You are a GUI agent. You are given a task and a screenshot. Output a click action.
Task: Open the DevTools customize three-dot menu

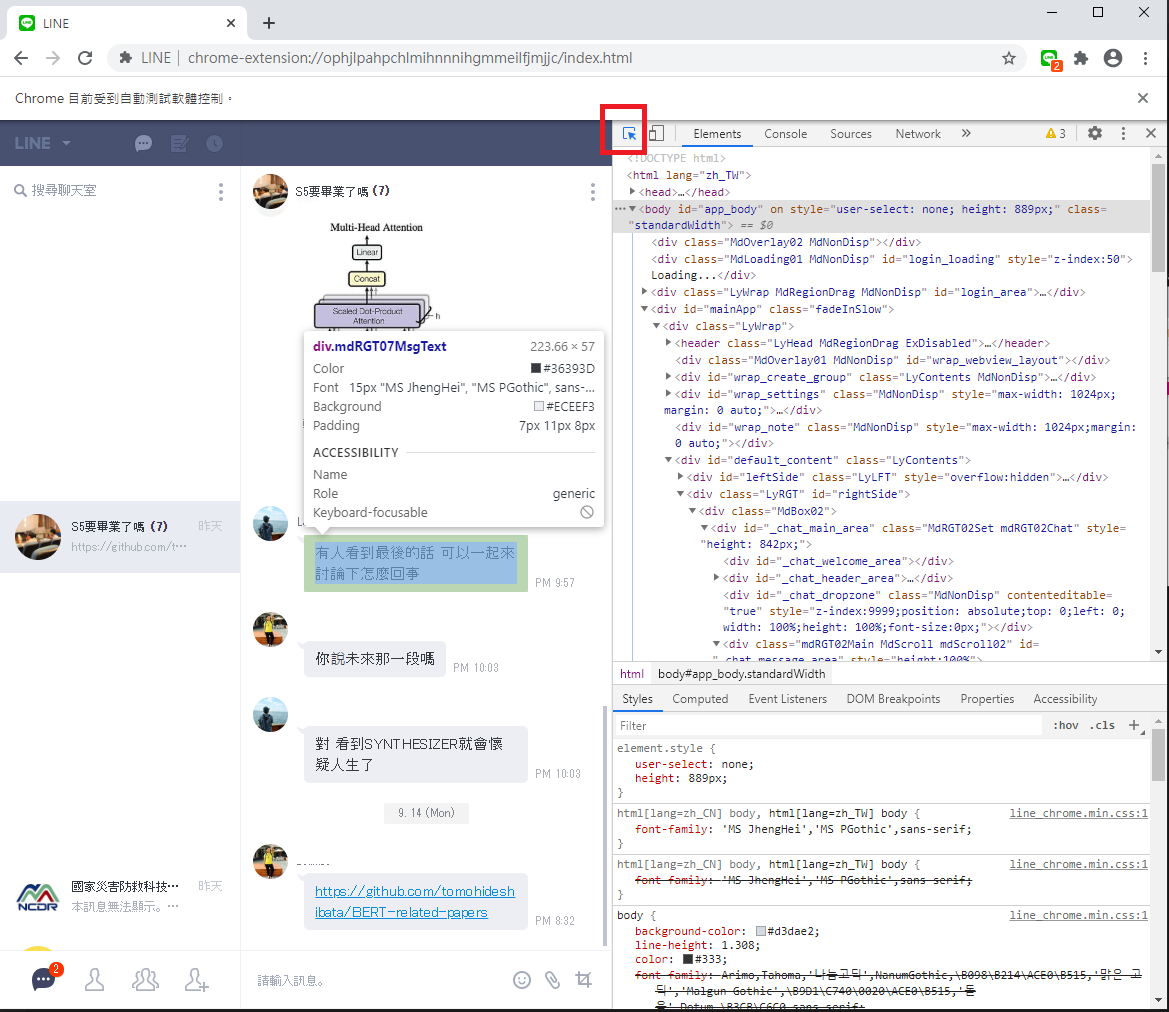[1124, 133]
